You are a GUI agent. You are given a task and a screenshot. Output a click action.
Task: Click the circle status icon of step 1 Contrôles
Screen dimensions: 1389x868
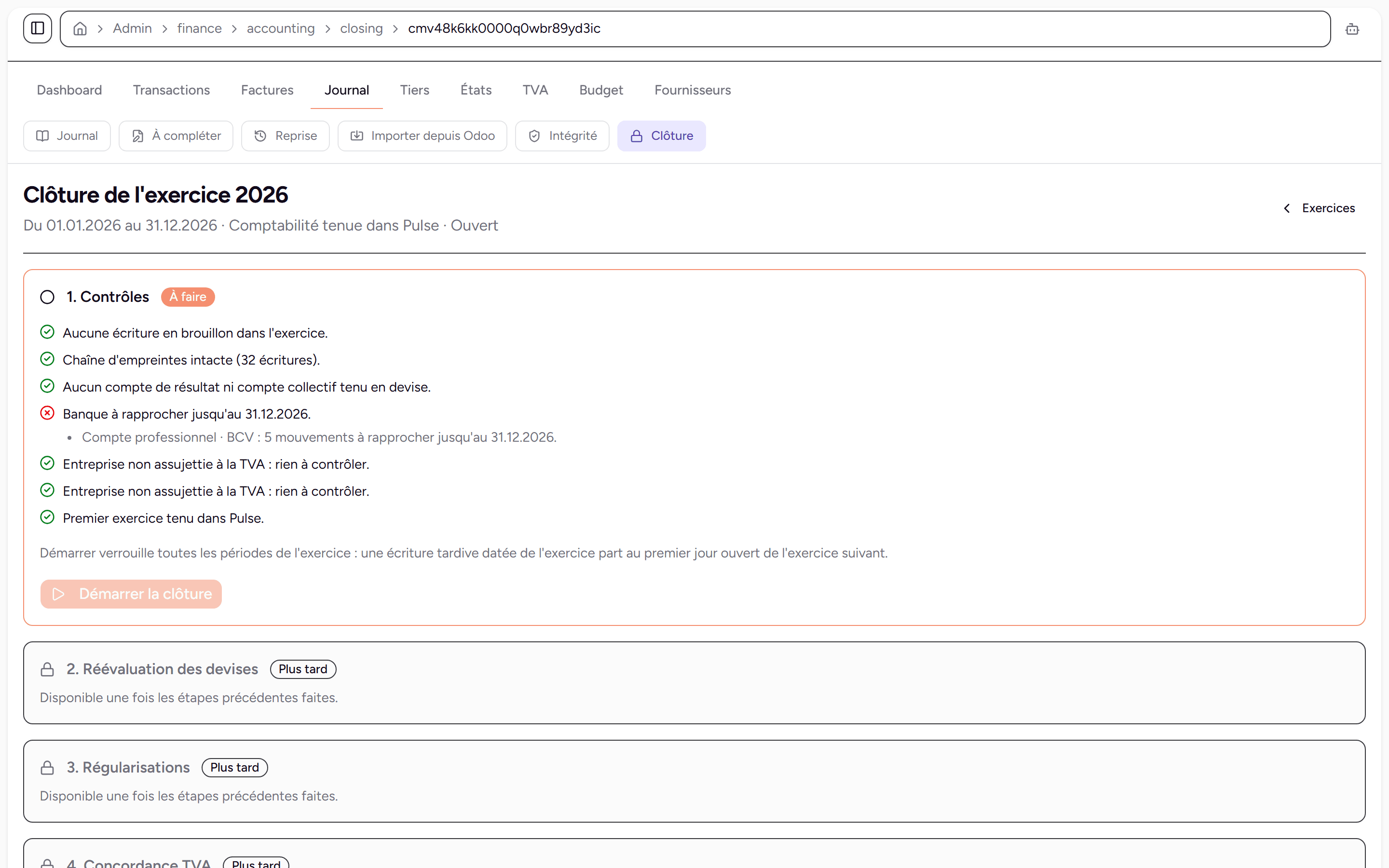47,297
